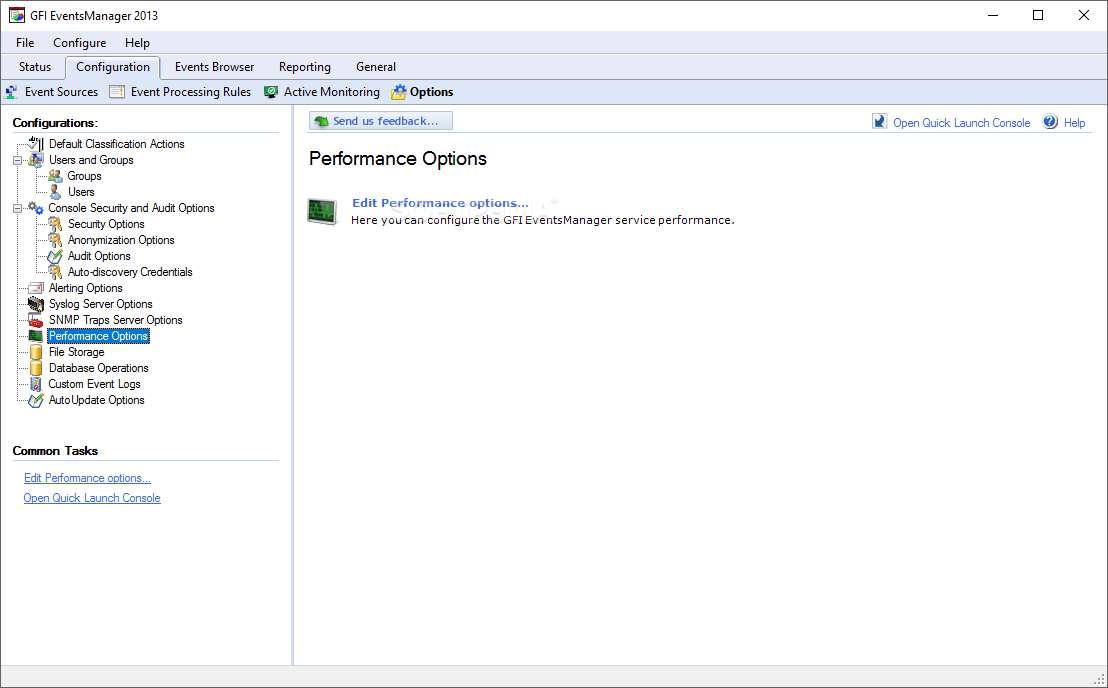Image resolution: width=1108 pixels, height=688 pixels.
Task: Click the SNMP Traps Server icon
Action: (x=35, y=320)
